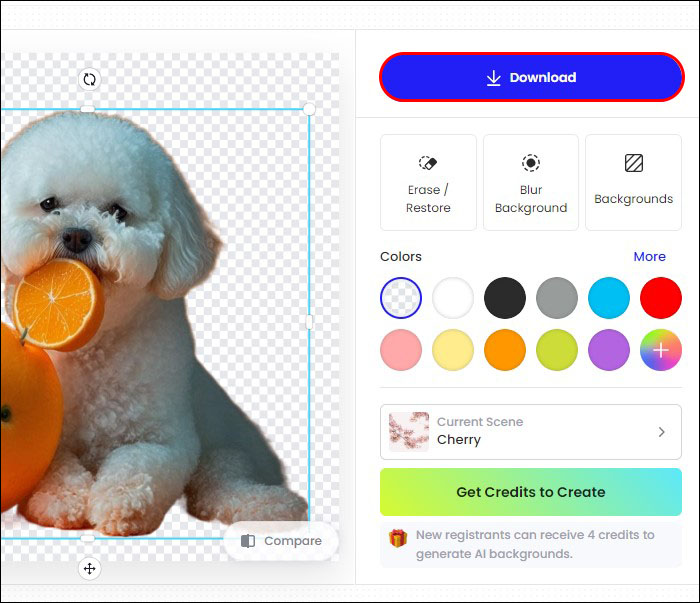700x603 pixels.
Task: Click the move handle below the image
Action: tap(89, 569)
